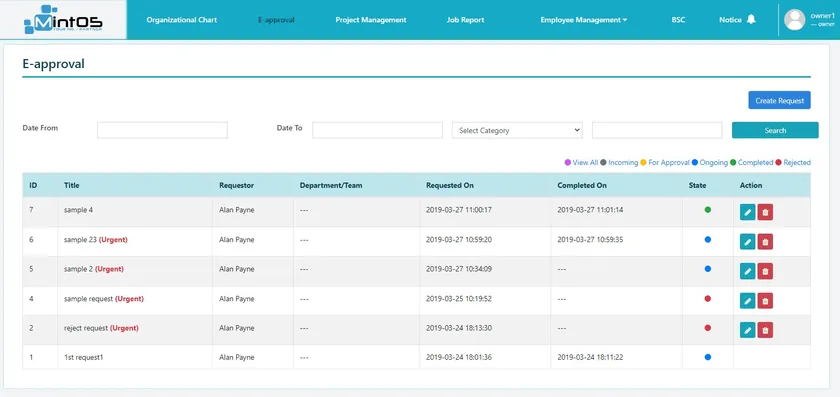Focus the keyword search text field
Image resolution: width=840 pixels, height=397 pixels.
(x=657, y=130)
